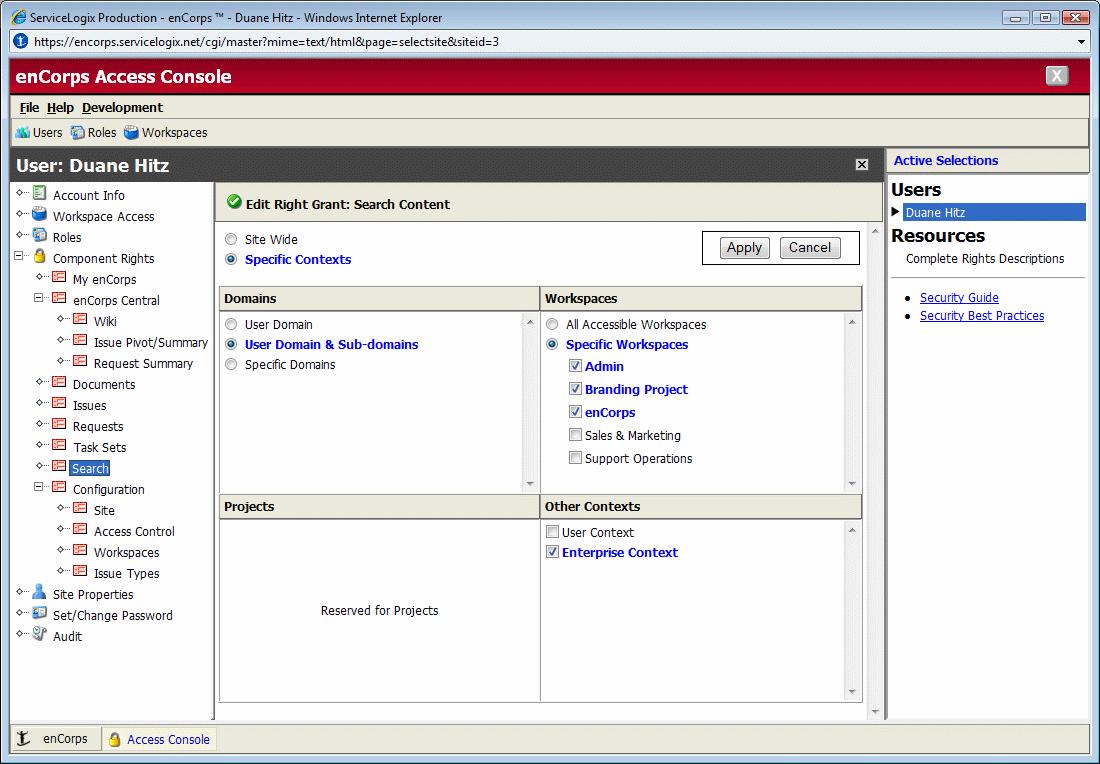The height and width of the screenshot is (764, 1100).
Task: Uncheck the Branding Project workspace checkbox
Action: [575, 389]
